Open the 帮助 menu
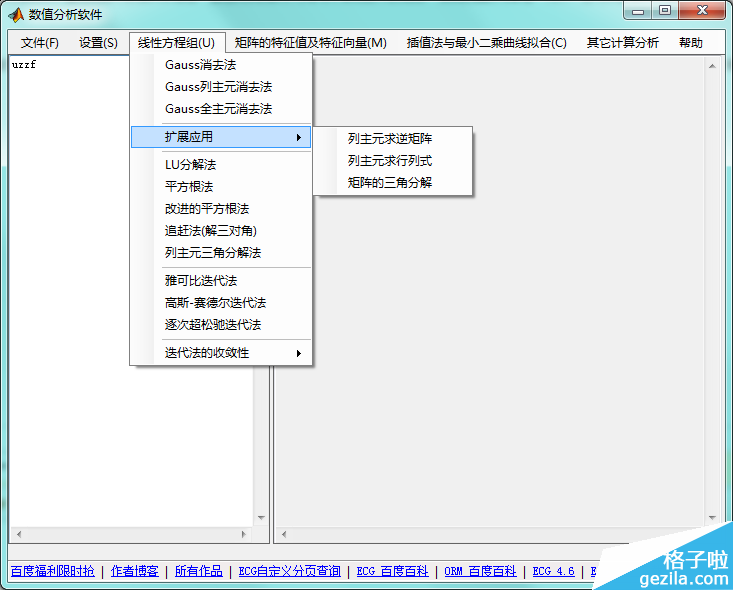 [x=690, y=43]
